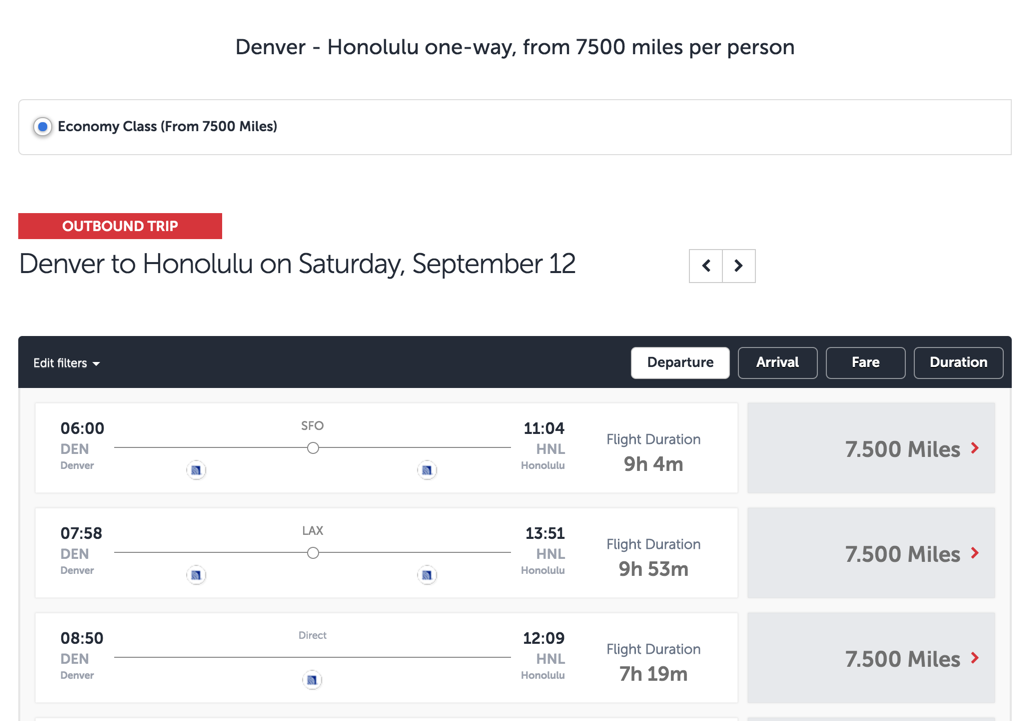
Task: Click airline logo on second leg of 06:00 flight
Action: tap(427, 470)
